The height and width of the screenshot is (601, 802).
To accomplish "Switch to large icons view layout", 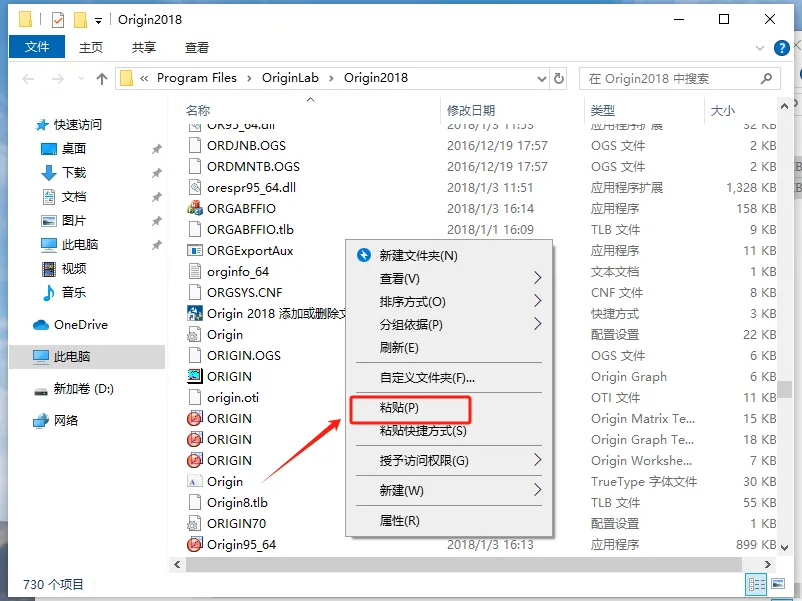I will click(778, 584).
